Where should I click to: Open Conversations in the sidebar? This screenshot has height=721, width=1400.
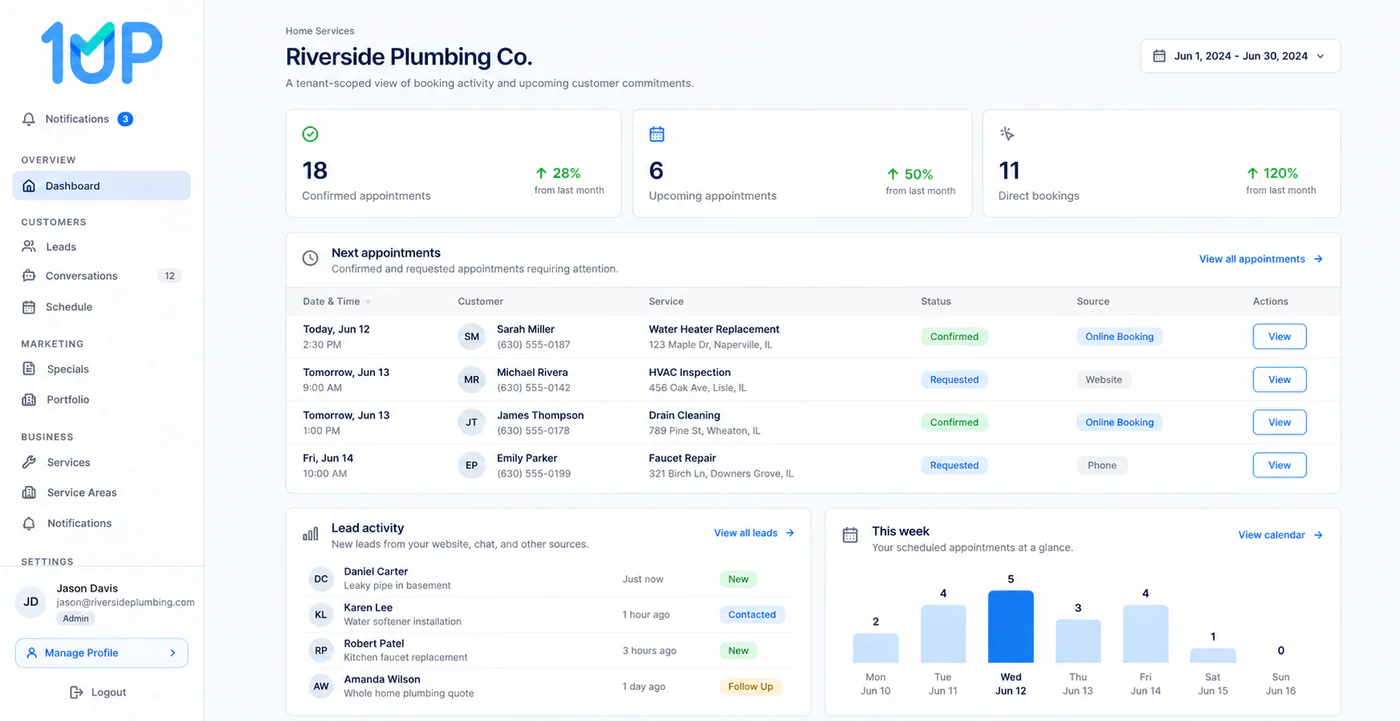pos(102,276)
